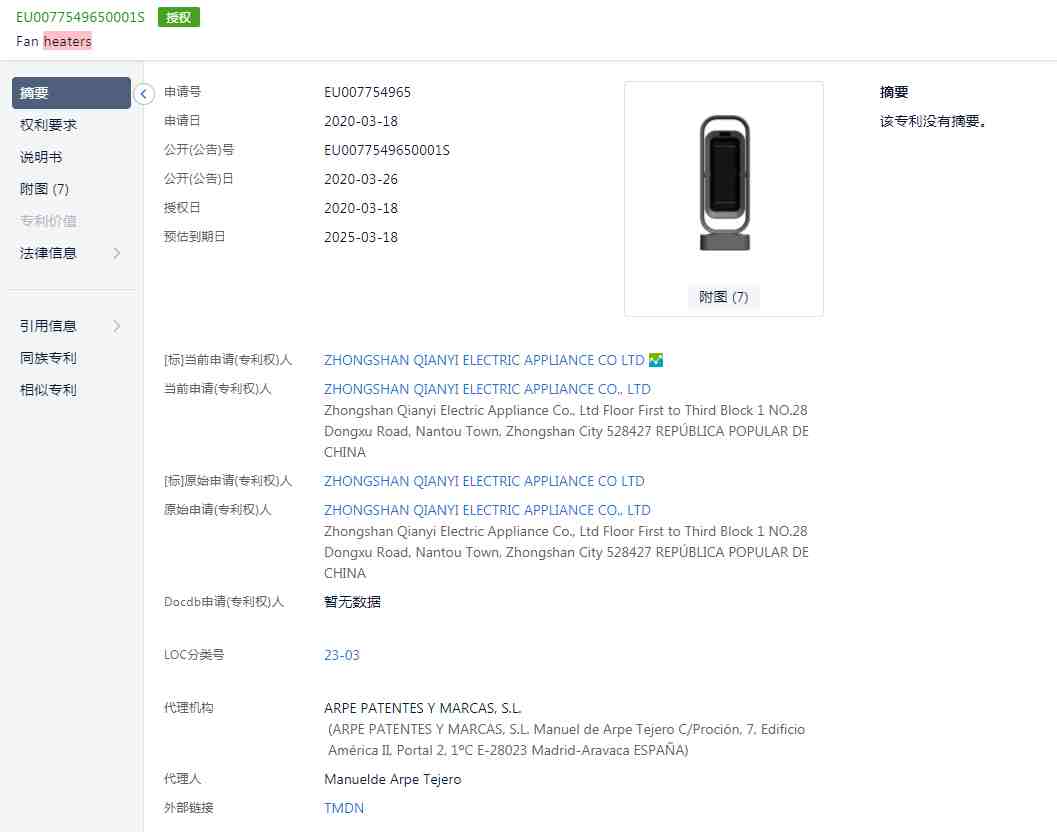This screenshot has height=832, width=1057.
Task: Select 授权日 value 2020-03-18
Action: pyautogui.click(x=361, y=208)
